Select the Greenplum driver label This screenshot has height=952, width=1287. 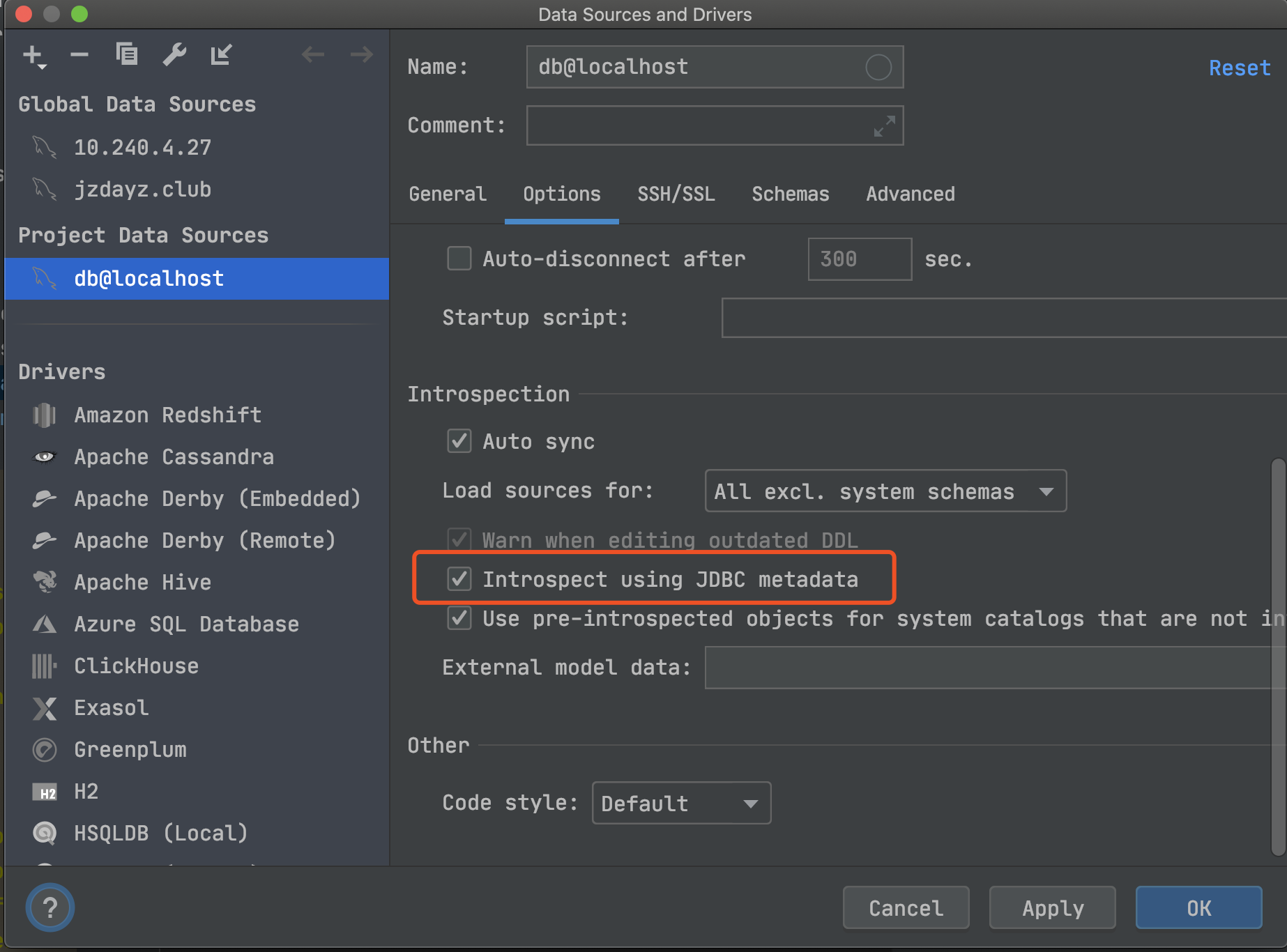pyautogui.click(x=130, y=750)
